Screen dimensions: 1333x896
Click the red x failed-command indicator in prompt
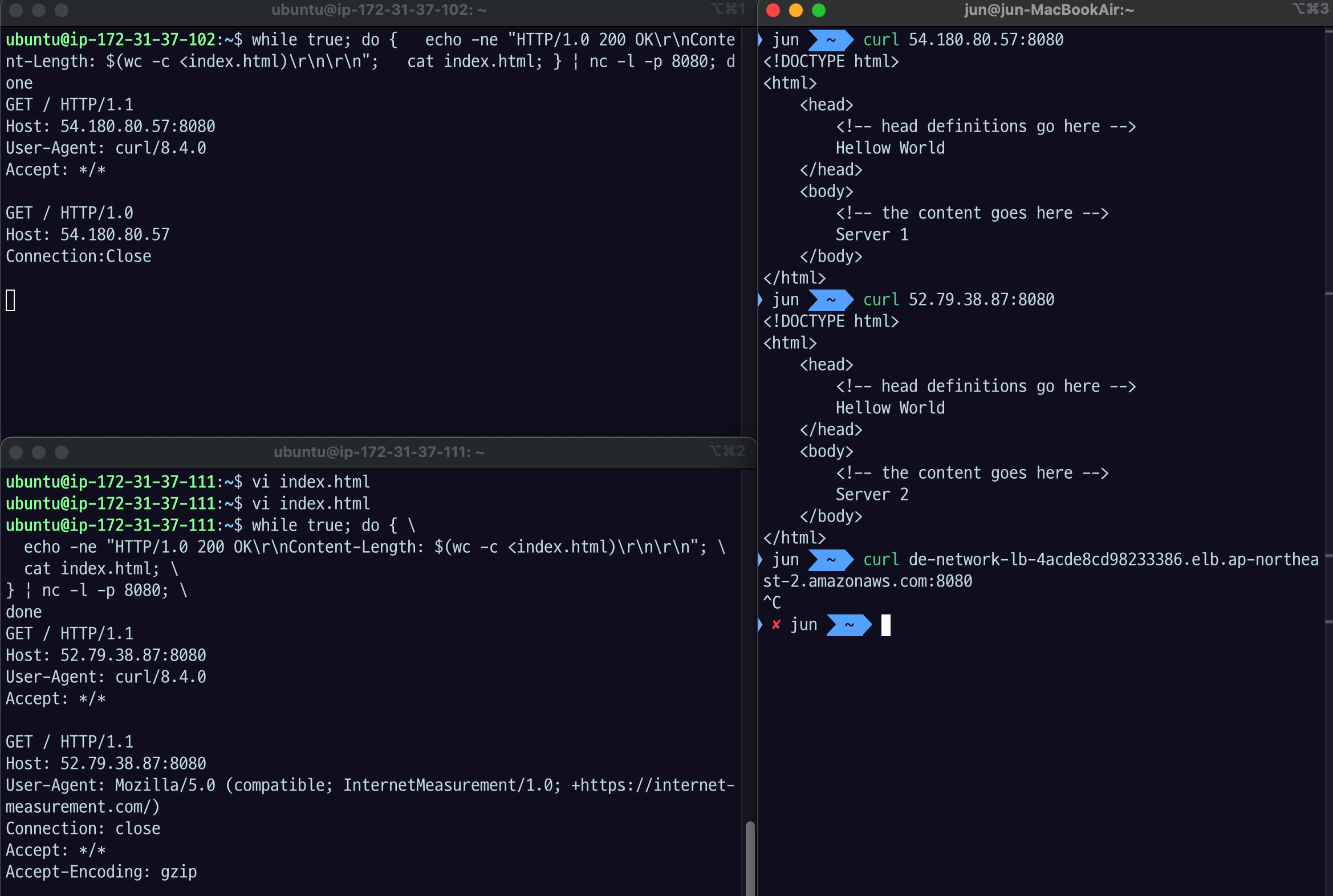click(x=775, y=625)
